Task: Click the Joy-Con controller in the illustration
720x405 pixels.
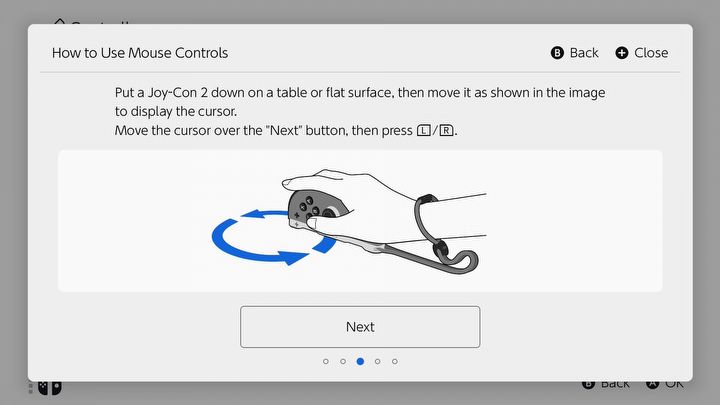Action: click(315, 211)
